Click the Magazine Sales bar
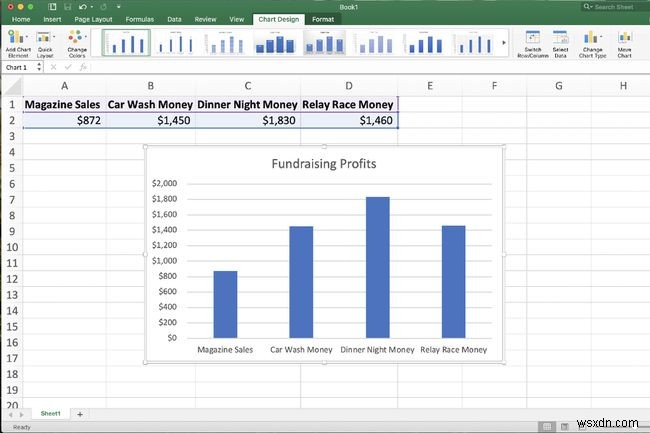The height and width of the screenshot is (433, 650). click(226, 305)
